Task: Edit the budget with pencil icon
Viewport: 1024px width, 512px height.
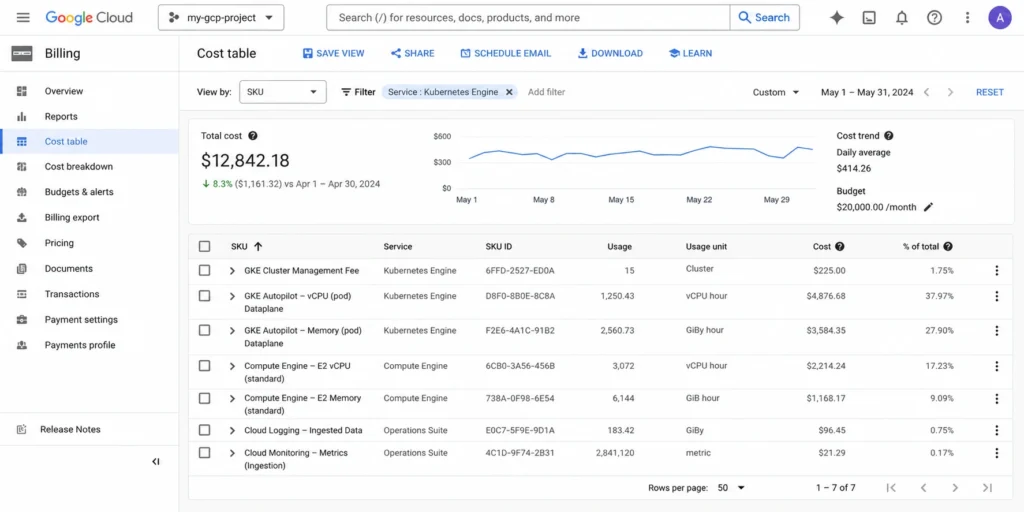Action: [928, 207]
